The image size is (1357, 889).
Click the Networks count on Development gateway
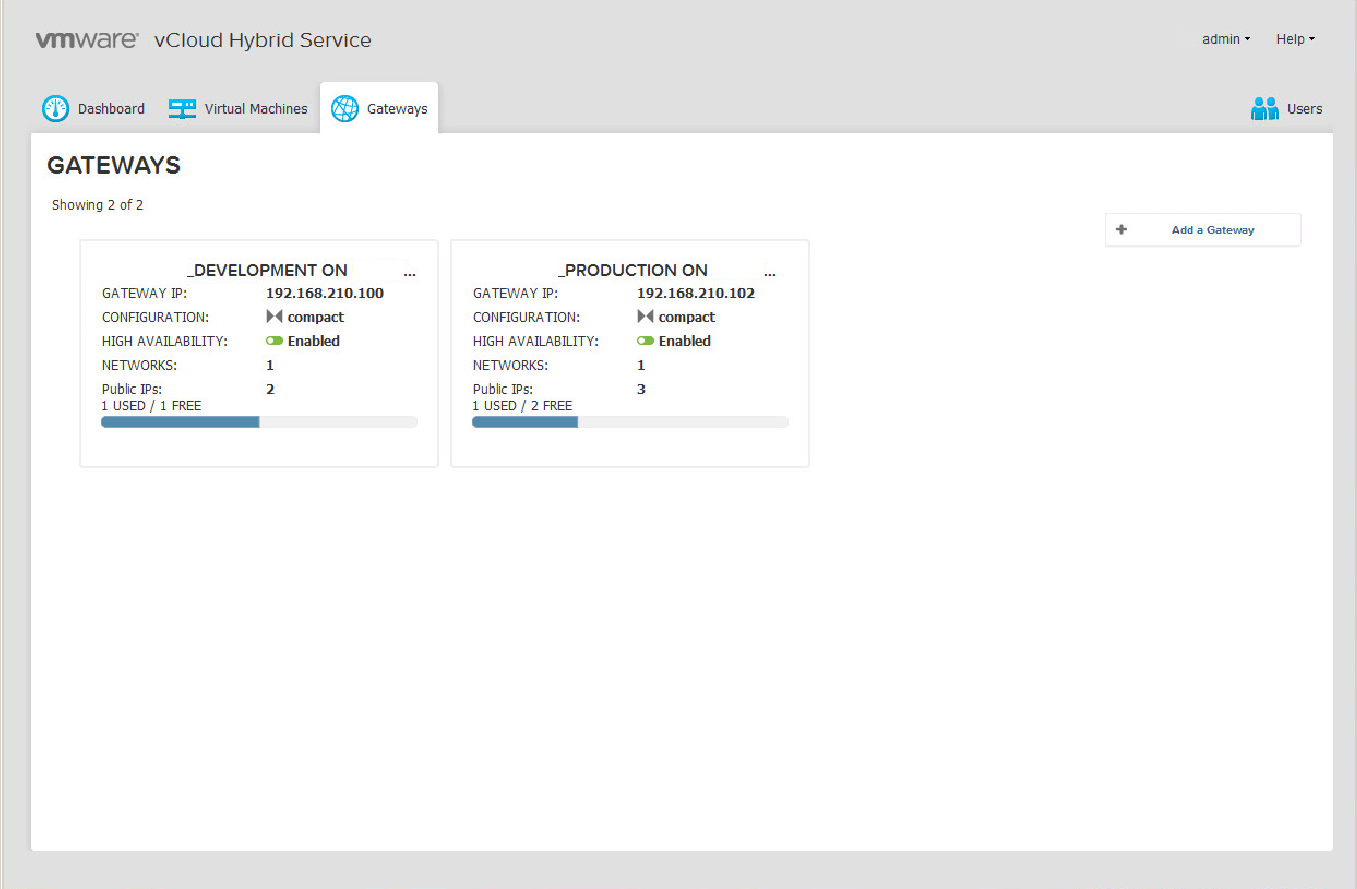(x=270, y=365)
